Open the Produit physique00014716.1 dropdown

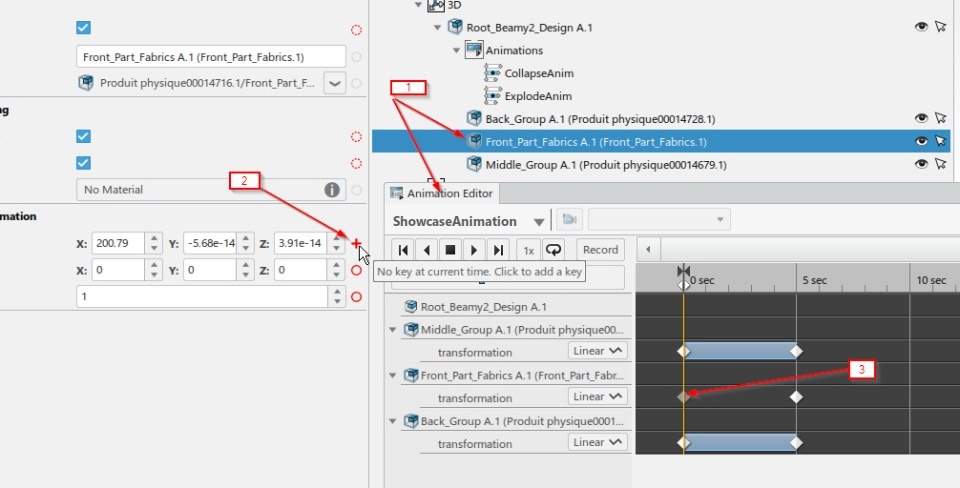[x=334, y=83]
